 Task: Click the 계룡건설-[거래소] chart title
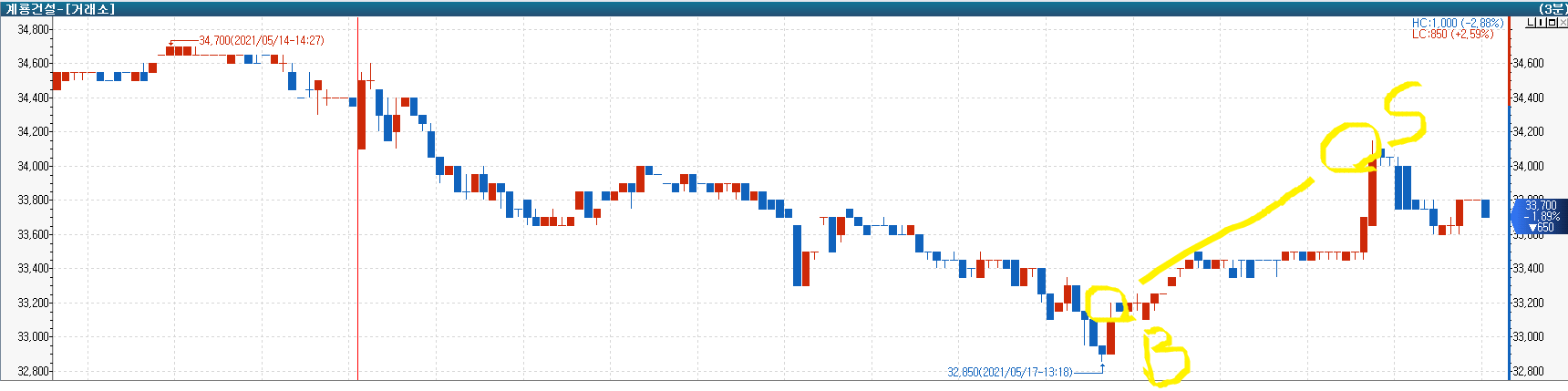[x=60, y=8]
